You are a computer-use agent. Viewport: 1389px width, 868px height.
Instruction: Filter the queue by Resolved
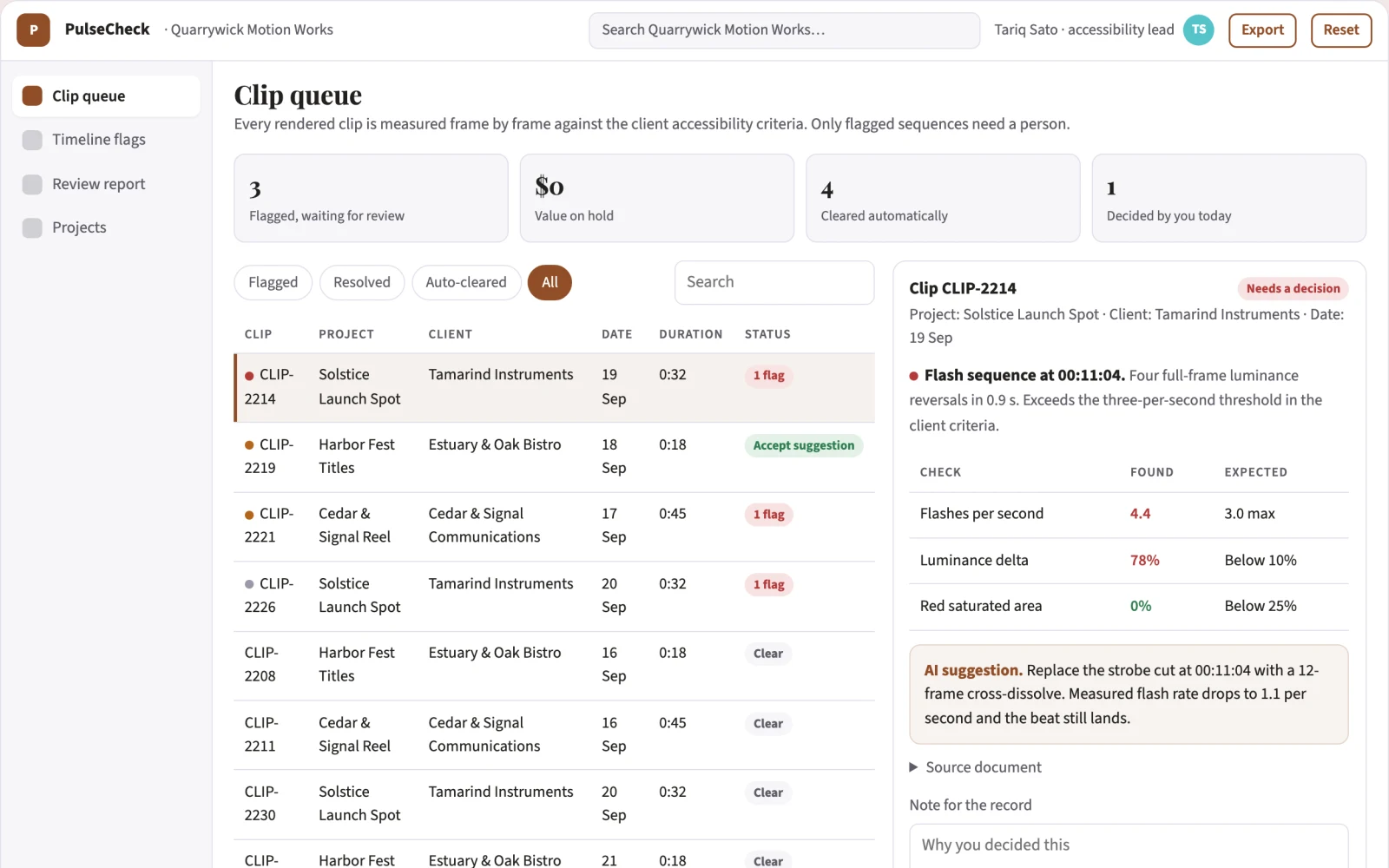[362, 282]
